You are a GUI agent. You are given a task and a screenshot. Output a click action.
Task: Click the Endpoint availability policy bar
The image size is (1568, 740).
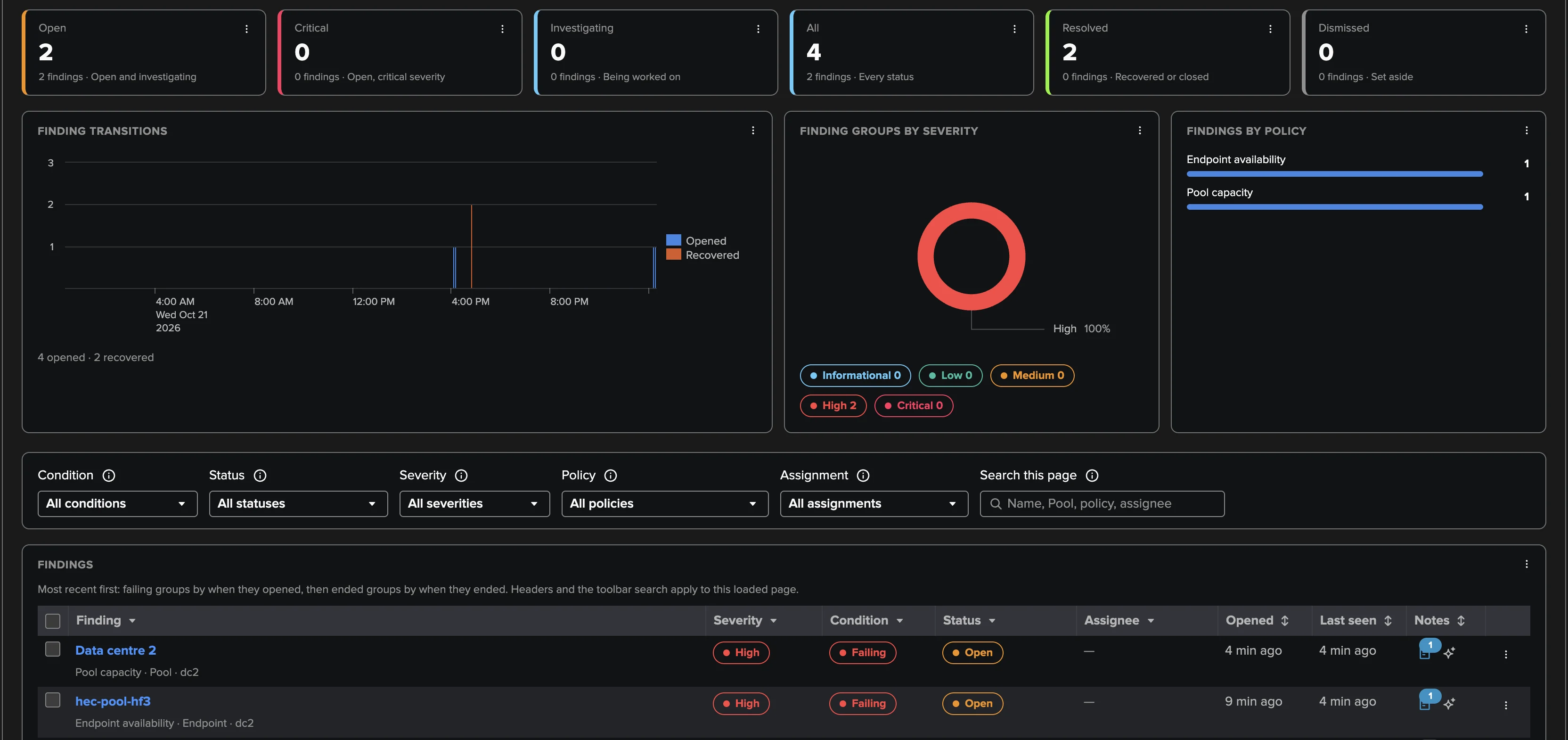pyautogui.click(x=1334, y=174)
